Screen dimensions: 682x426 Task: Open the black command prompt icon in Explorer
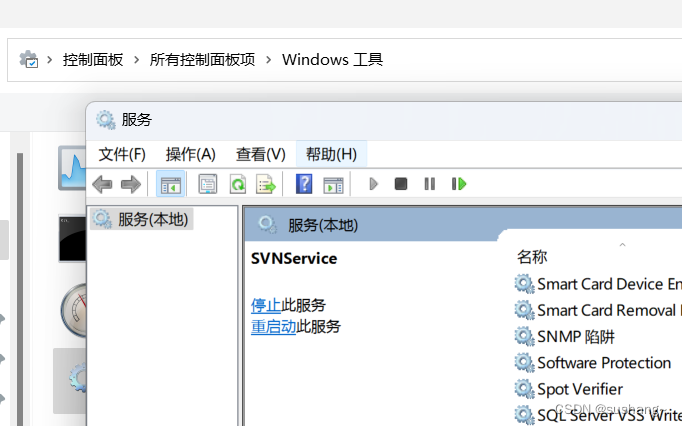point(72,238)
